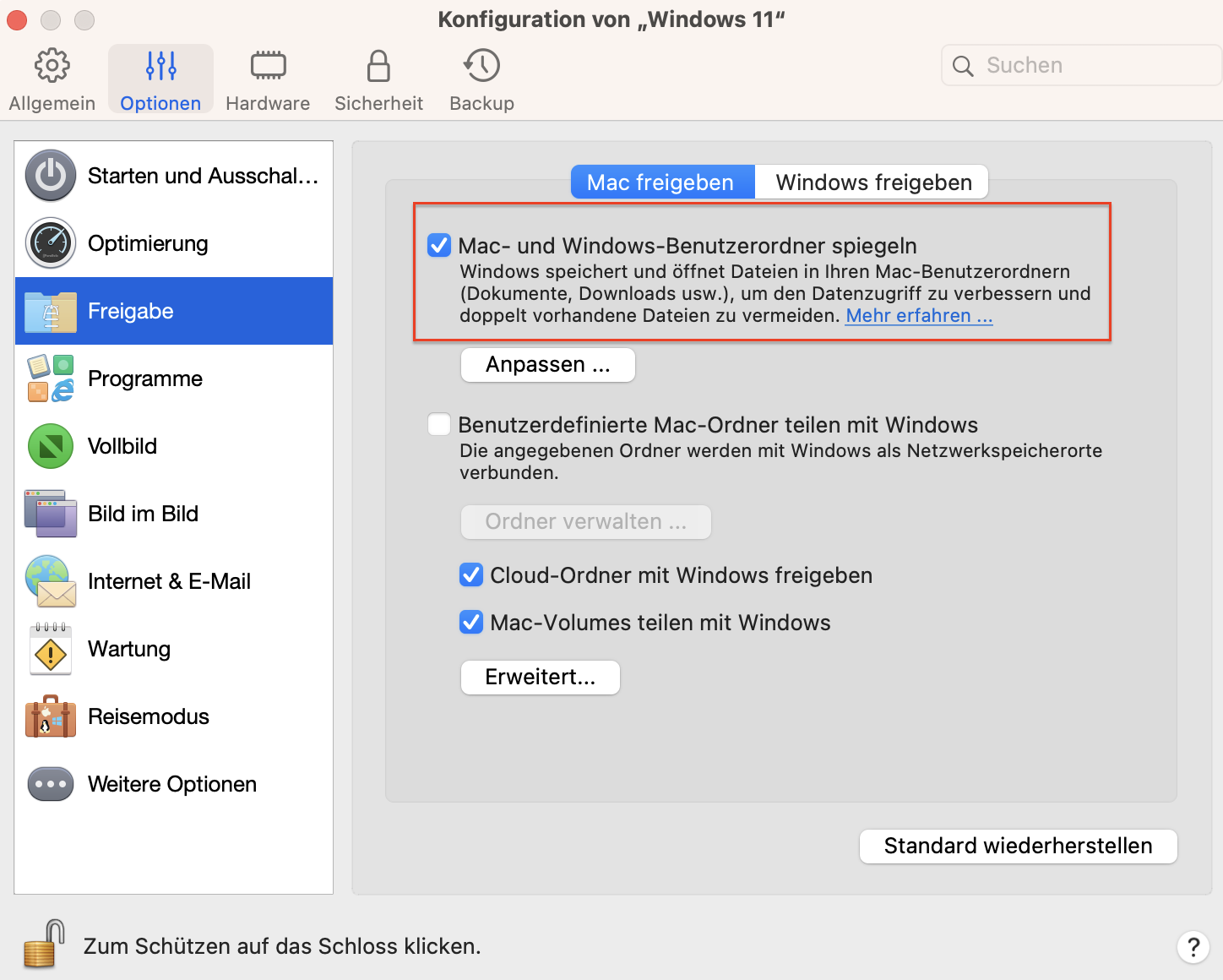Click the Programme apps icon
Image resolution: width=1223 pixels, height=980 pixels.
pyautogui.click(x=51, y=378)
